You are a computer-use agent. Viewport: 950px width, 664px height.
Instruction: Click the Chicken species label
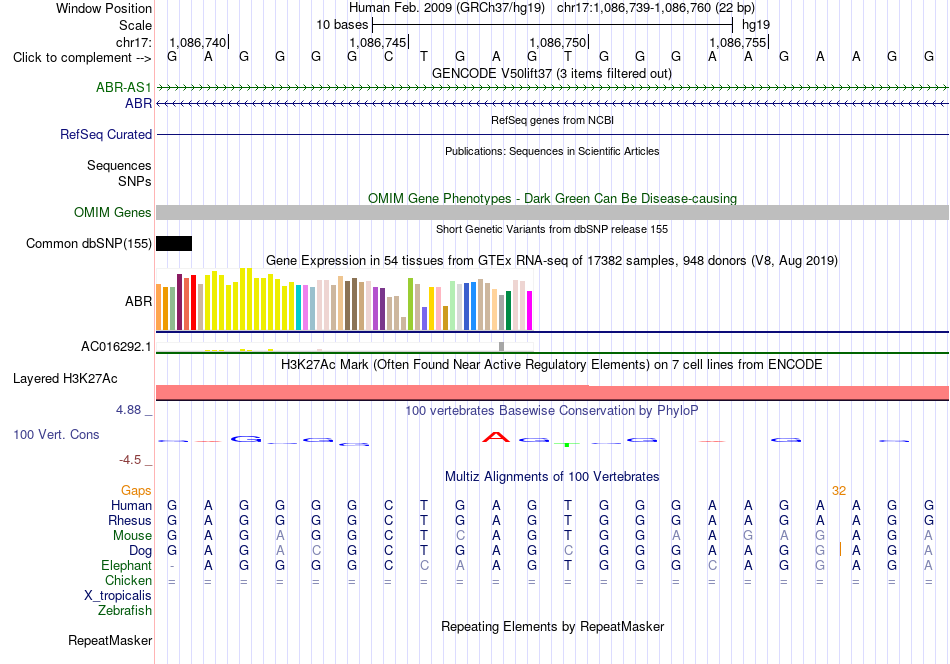(128, 580)
